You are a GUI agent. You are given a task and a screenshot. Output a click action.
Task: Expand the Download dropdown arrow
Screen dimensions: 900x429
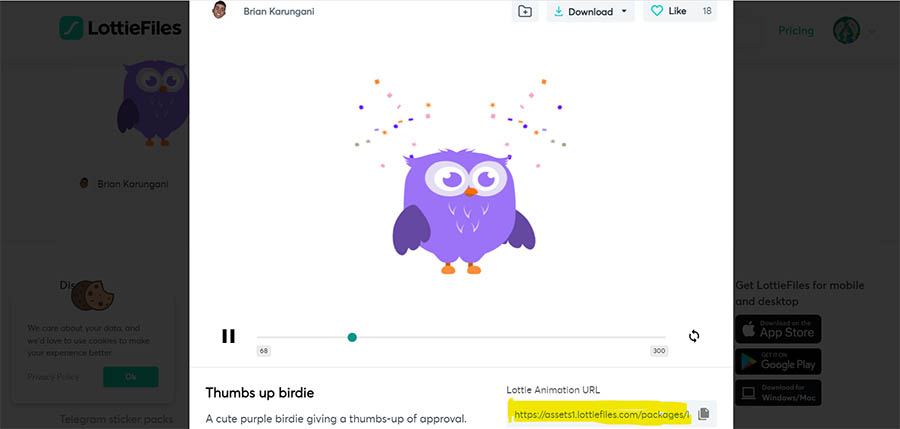(x=625, y=11)
